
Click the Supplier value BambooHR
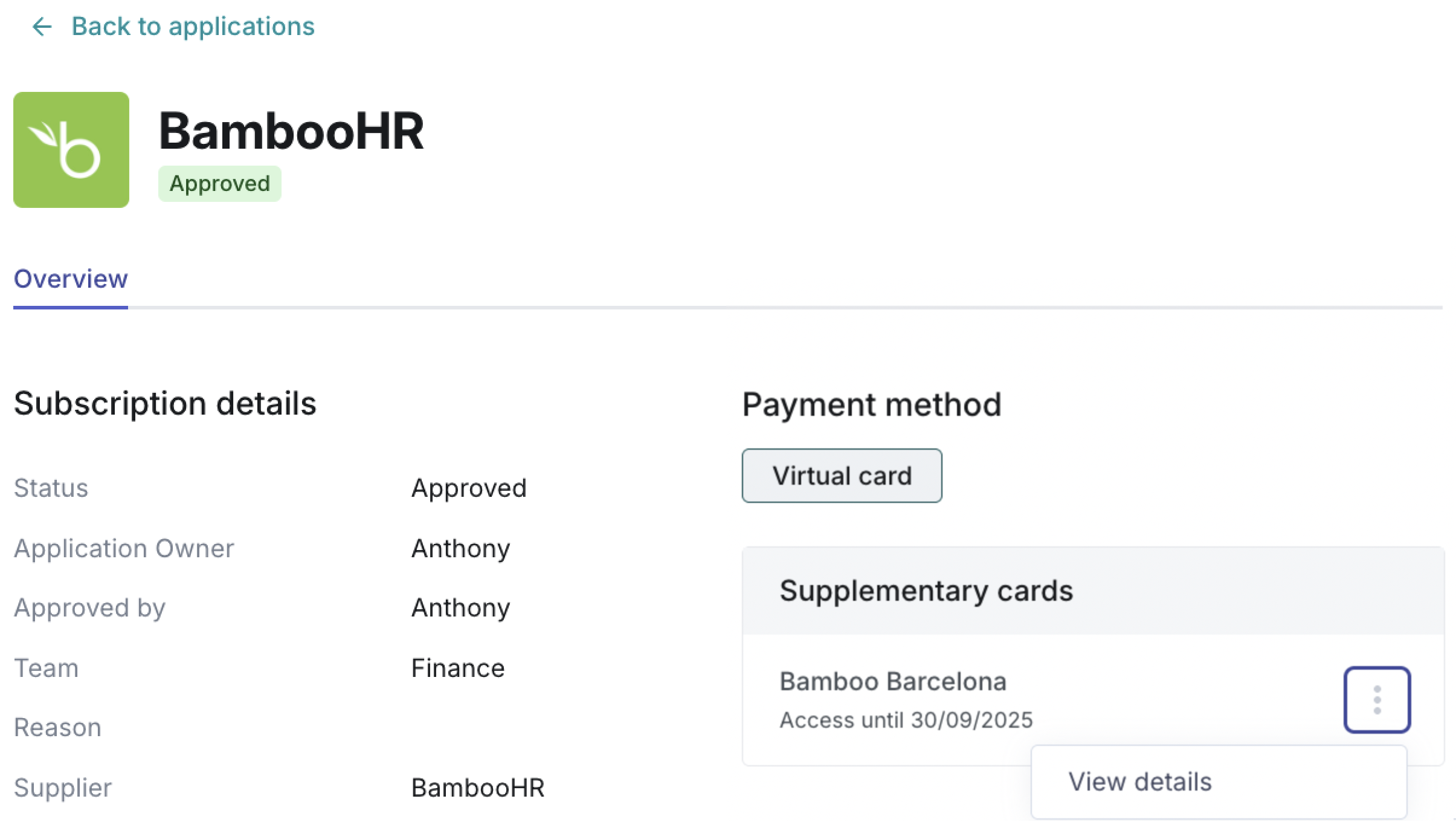(478, 788)
